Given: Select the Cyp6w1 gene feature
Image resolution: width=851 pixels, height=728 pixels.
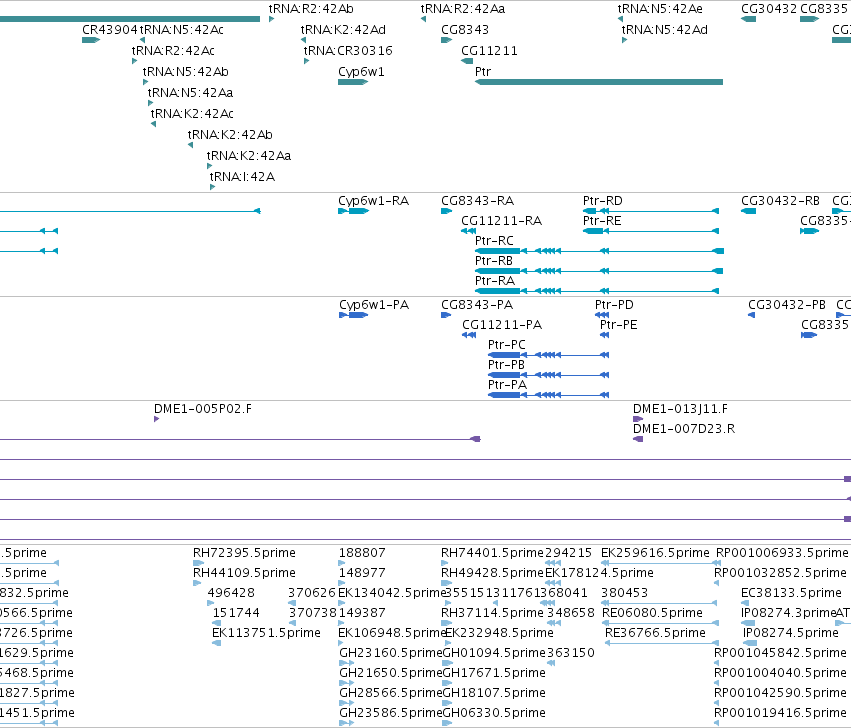Looking at the screenshot, I should 353,82.
